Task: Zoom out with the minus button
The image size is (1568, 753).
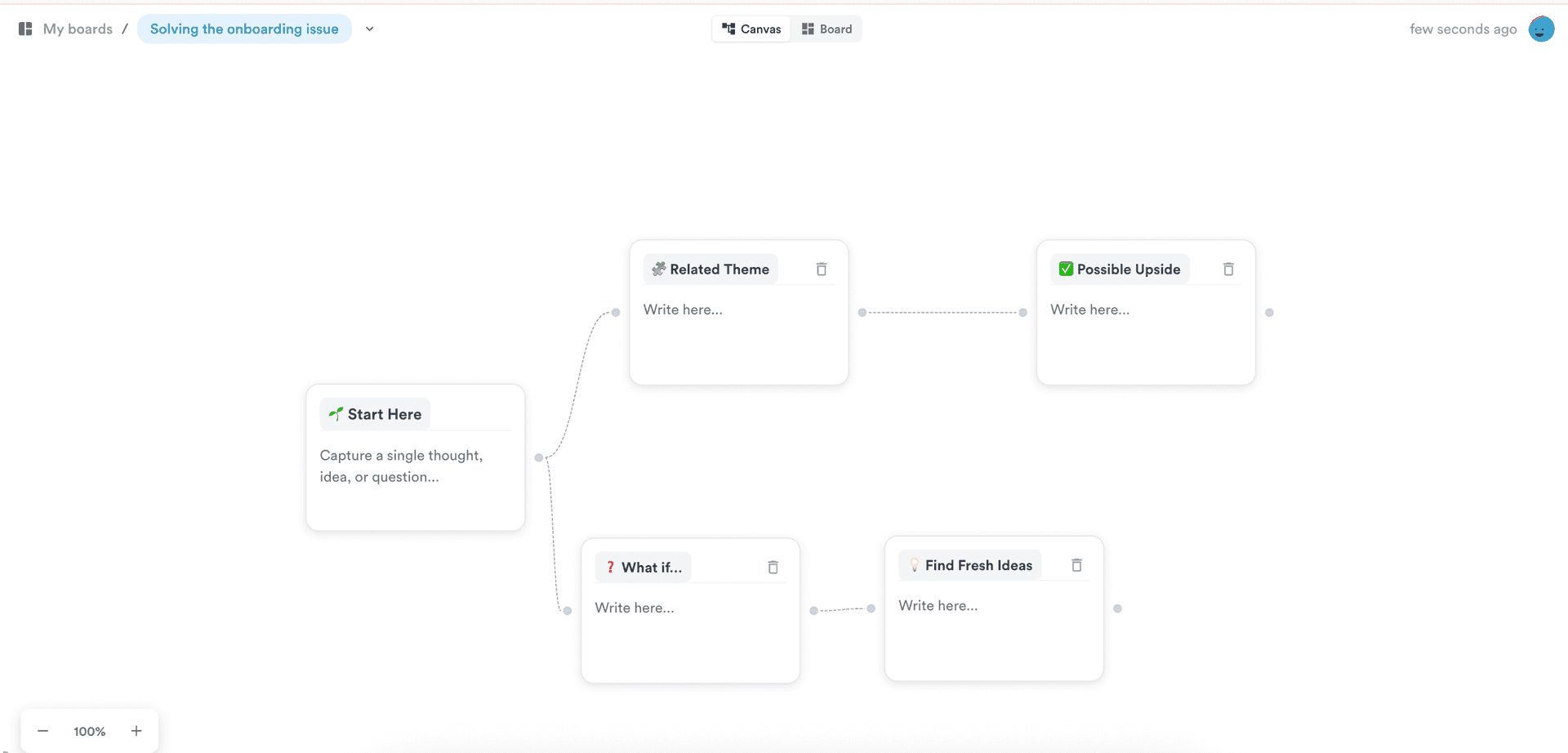Action: tap(43, 731)
